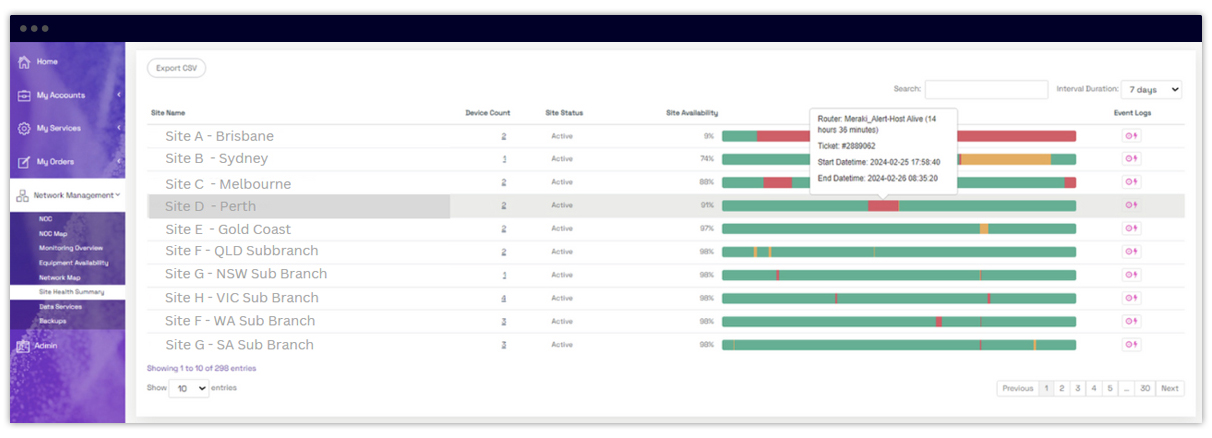Viewport: 1212px width, 438px height.
Task: Click the My Orders edit icon
Action: [24, 162]
